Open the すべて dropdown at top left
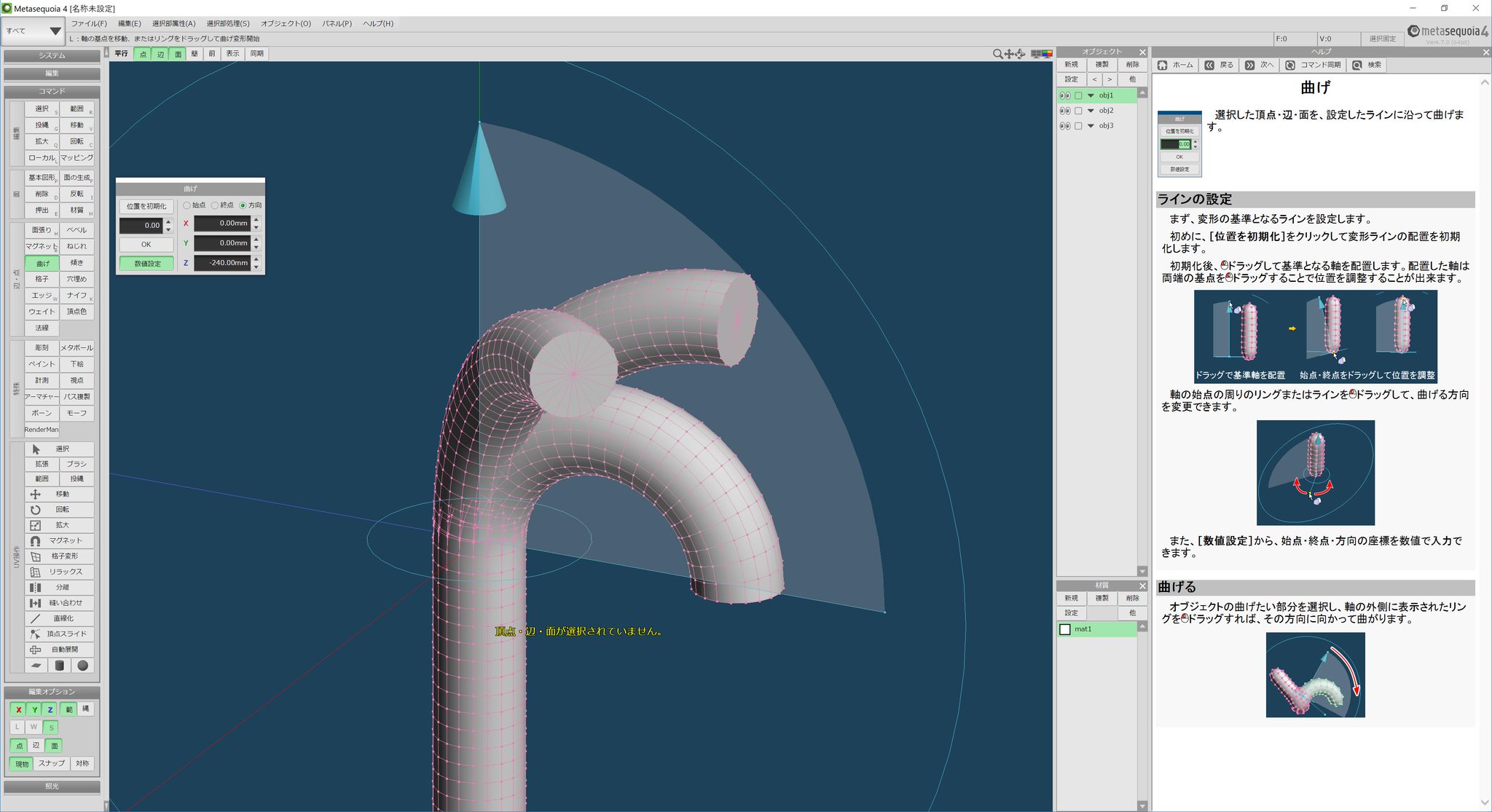Screen dimensions: 1492x812 tap(33, 31)
